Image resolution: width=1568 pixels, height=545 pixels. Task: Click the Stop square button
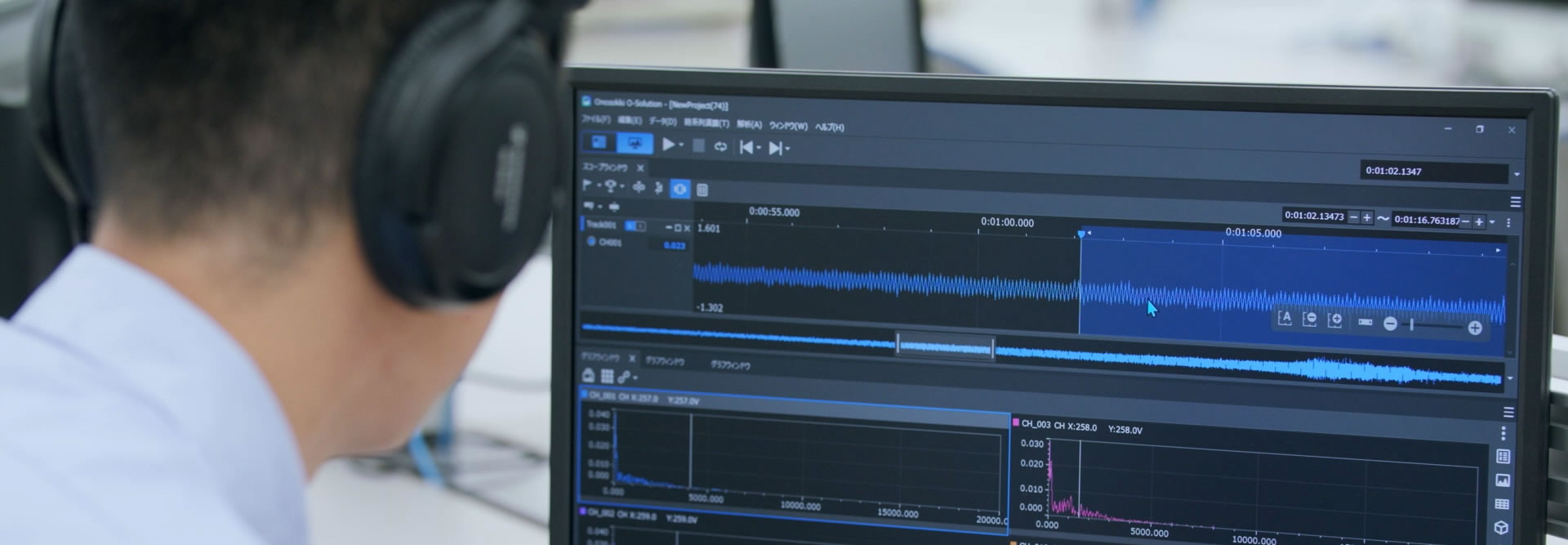pyautogui.click(x=698, y=145)
